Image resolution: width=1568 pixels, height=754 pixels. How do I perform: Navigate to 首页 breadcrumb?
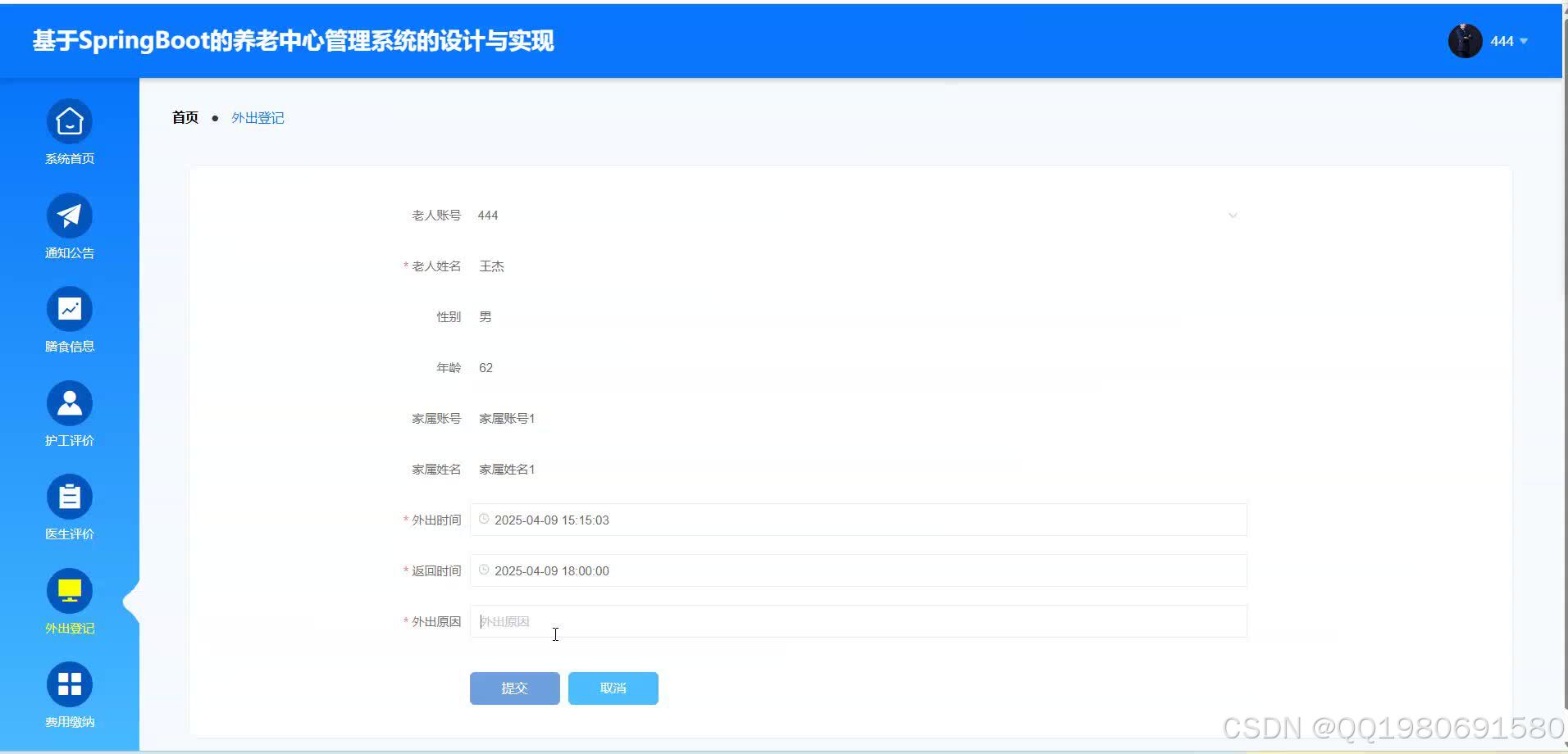185,117
